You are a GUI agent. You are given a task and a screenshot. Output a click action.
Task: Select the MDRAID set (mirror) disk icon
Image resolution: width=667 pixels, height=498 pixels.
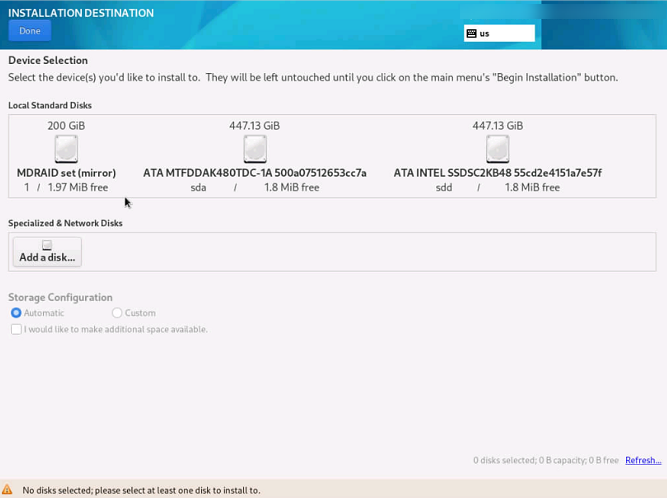[x=66, y=149]
